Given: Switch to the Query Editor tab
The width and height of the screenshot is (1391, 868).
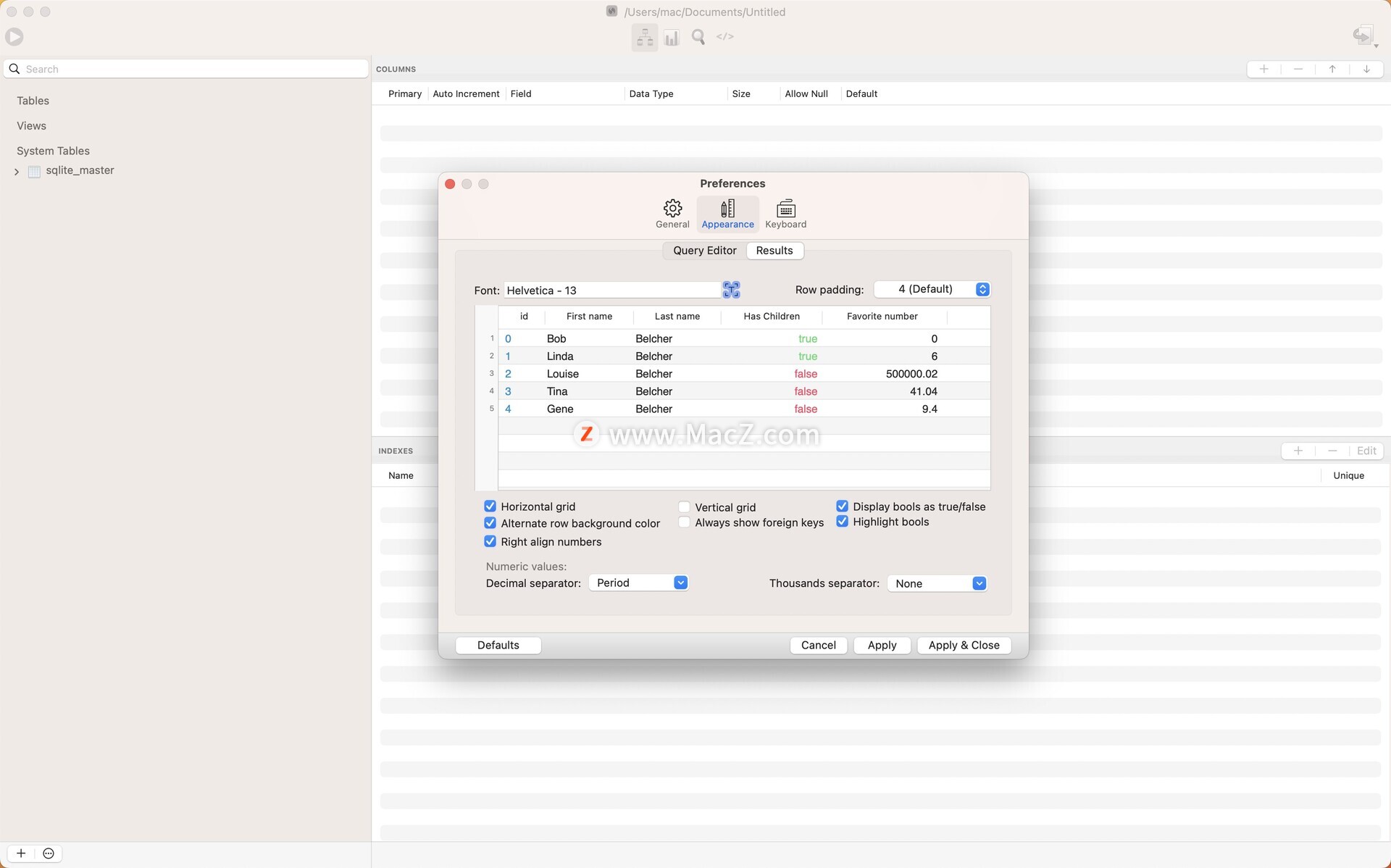Looking at the screenshot, I should click(x=704, y=250).
